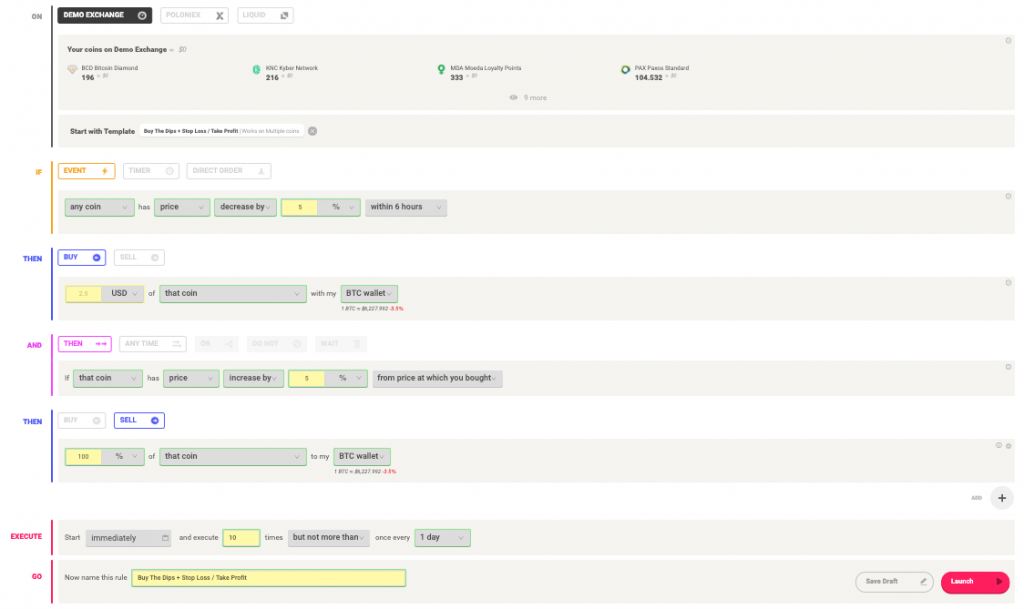The width and height of the screenshot is (1024, 609).
Task: Click the options icon of the buy action
Action: (1008, 283)
